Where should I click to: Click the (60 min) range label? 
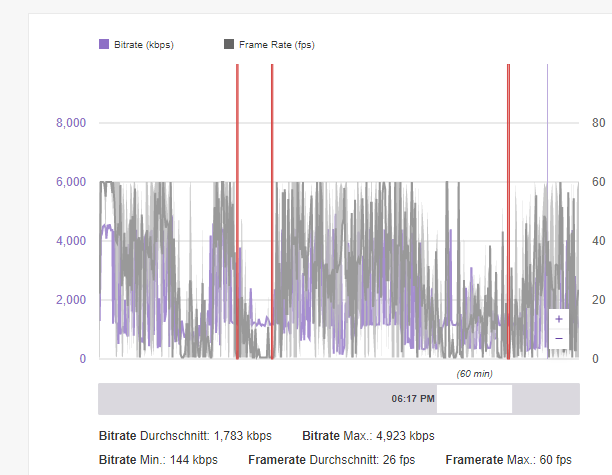coord(474,373)
